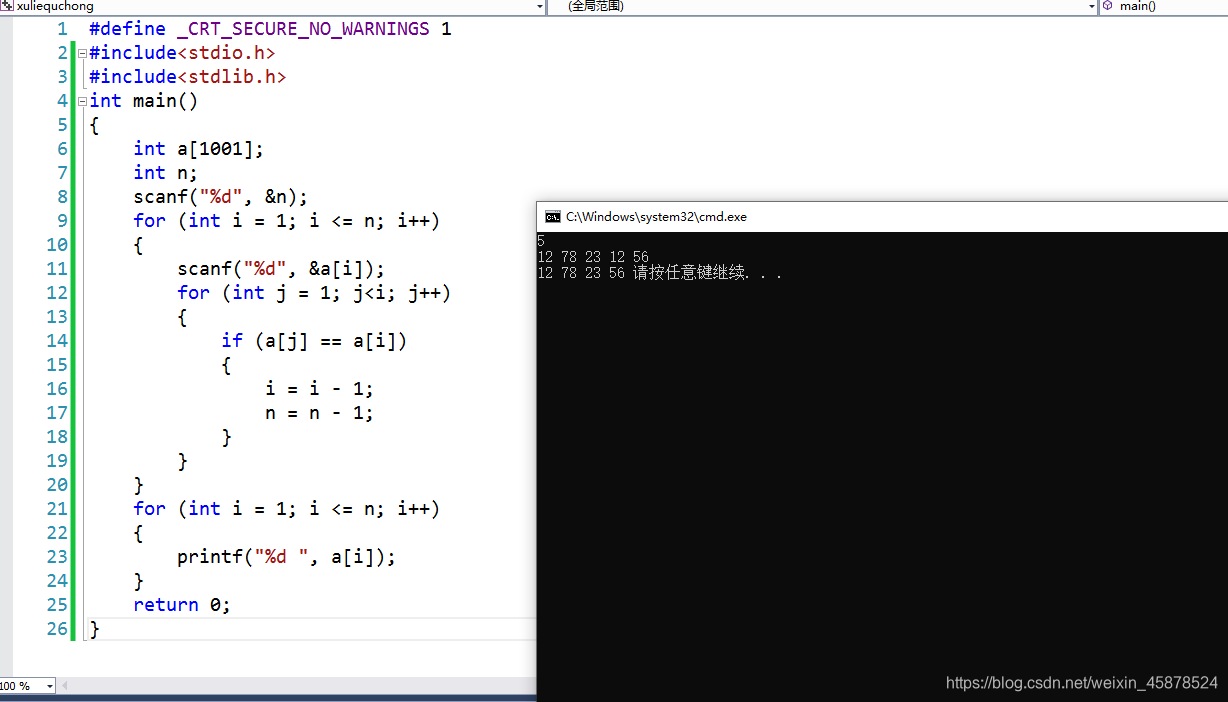Click the cmd.exe window title bar

click(x=882, y=216)
